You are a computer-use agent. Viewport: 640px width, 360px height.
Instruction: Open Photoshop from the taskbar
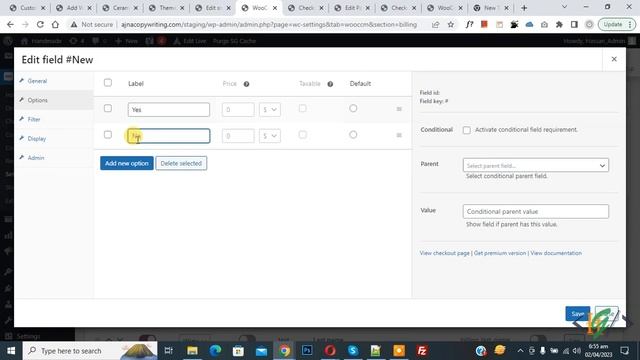click(x=307, y=351)
